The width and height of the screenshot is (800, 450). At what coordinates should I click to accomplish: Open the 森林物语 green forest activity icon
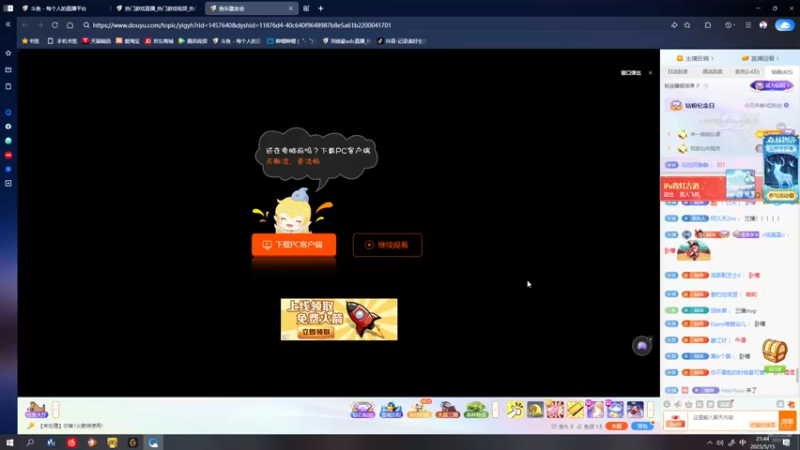tap(476, 409)
